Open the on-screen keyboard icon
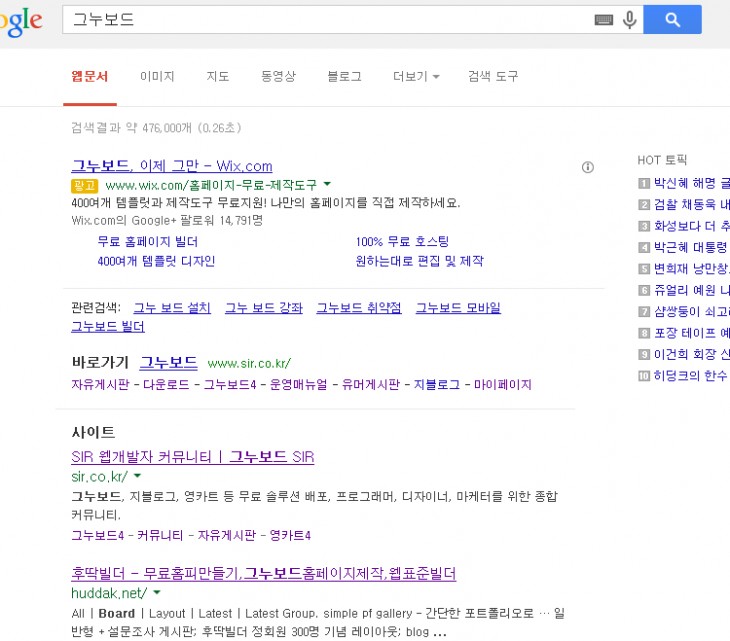 pos(604,20)
